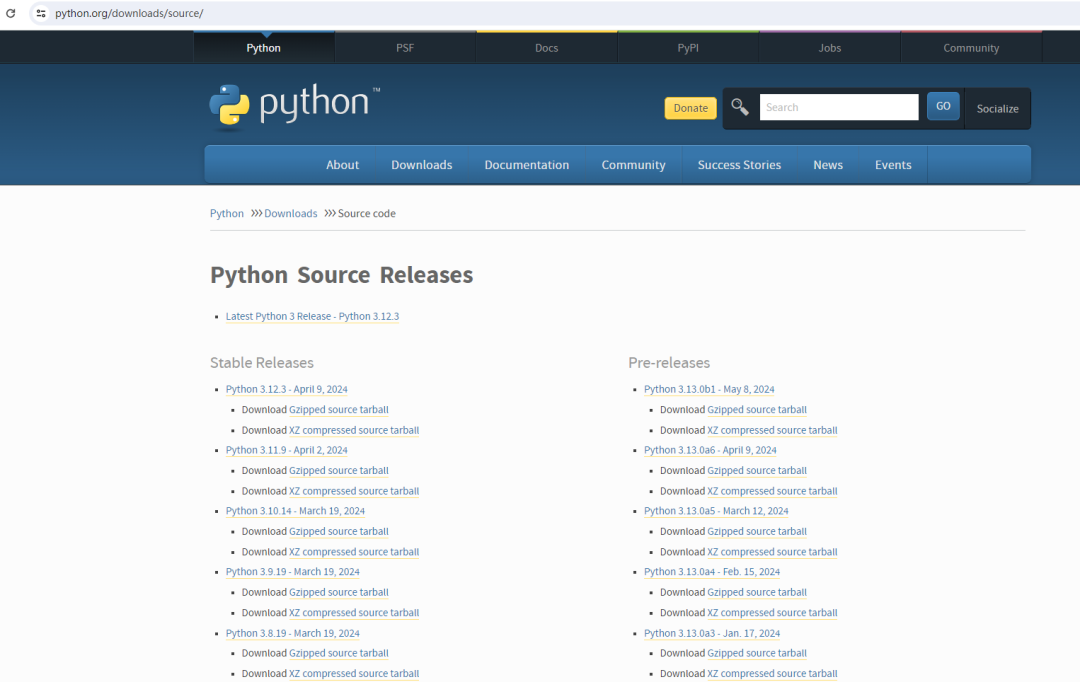Select the Events menu item
The width and height of the screenshot is (1080, 682).
coord(893,165)
